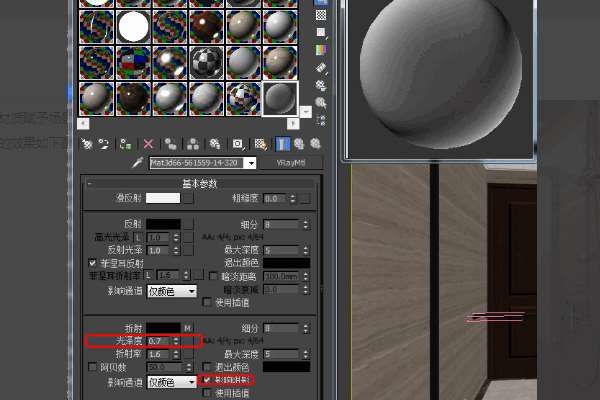Screen dimensions: 600x400
Task: Toggle highlight glossiness L lock button
Action: click(138, 237)
